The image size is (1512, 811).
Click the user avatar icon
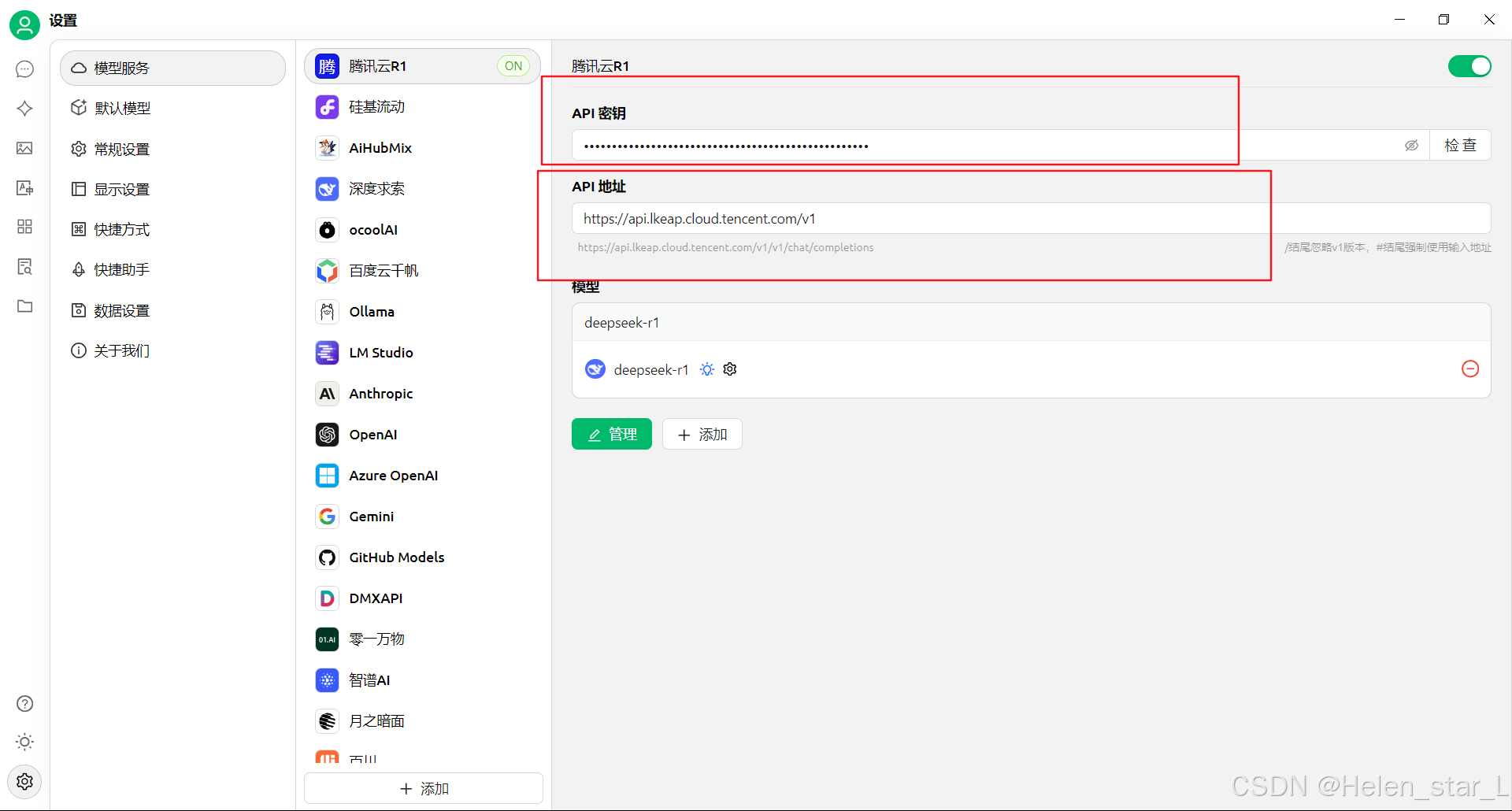pyautogui.click(x=24, y=25)
